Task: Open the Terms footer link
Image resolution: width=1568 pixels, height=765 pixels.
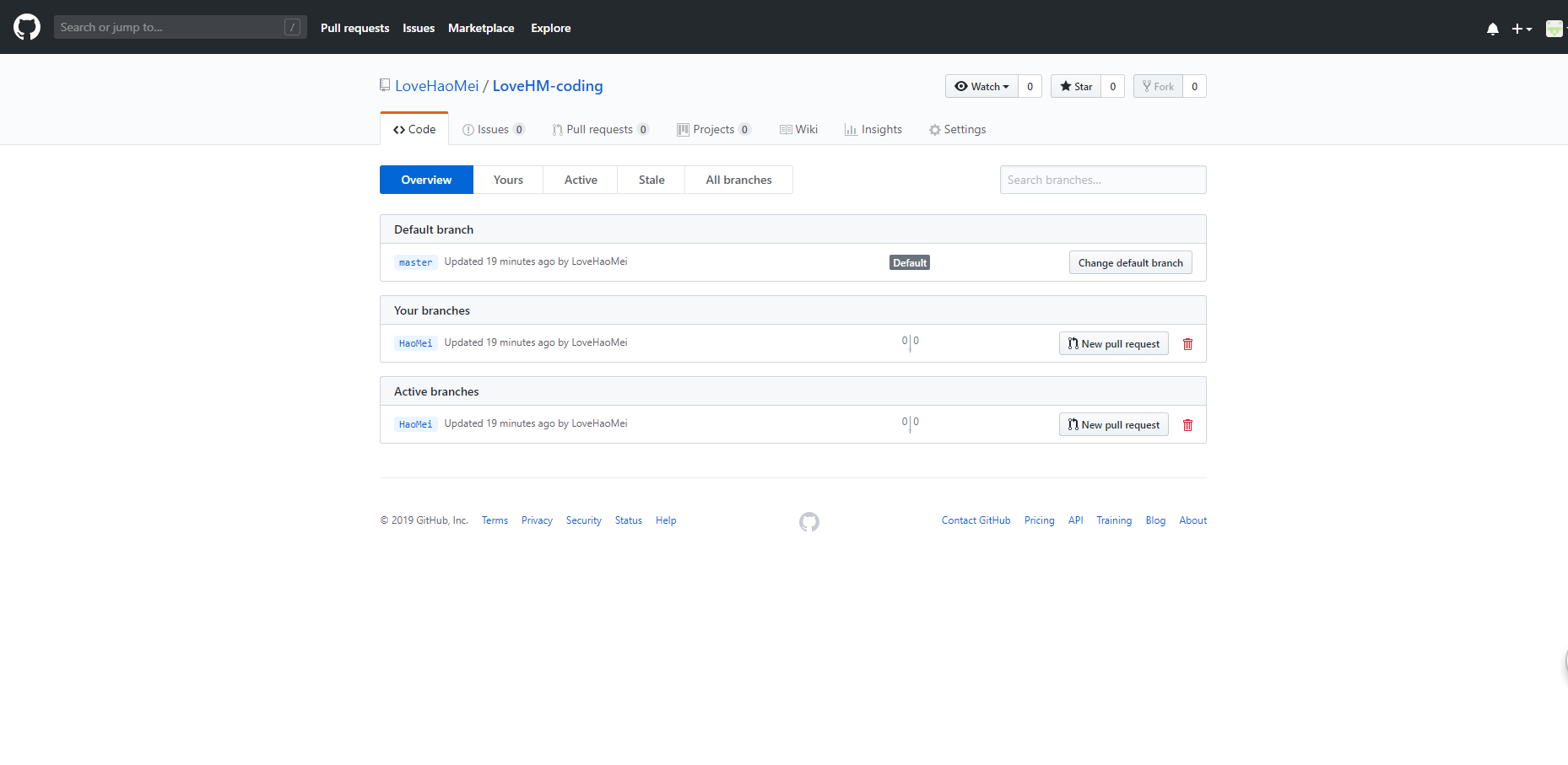Action: [495, 520]
